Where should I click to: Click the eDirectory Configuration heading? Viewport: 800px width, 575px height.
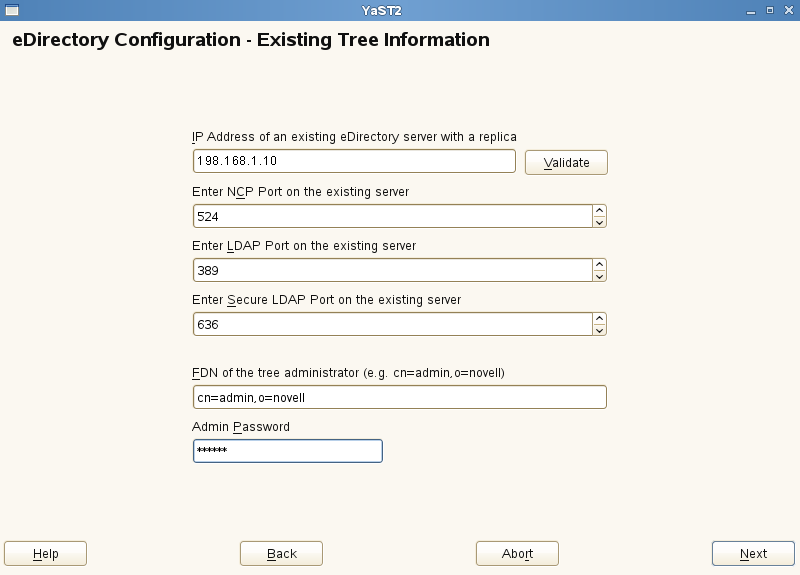[251, 40]
